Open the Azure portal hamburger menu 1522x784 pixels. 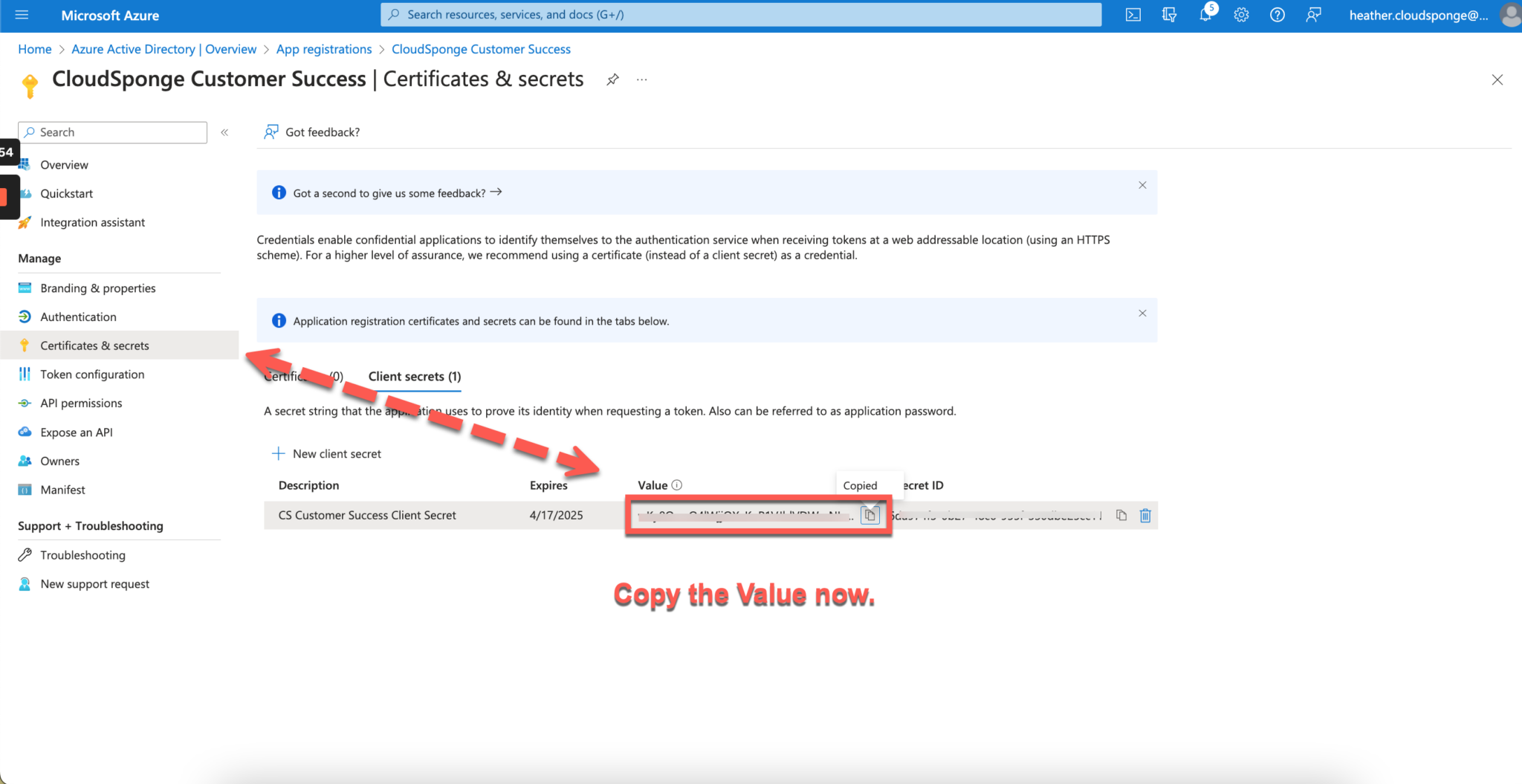tap(22, 15)
